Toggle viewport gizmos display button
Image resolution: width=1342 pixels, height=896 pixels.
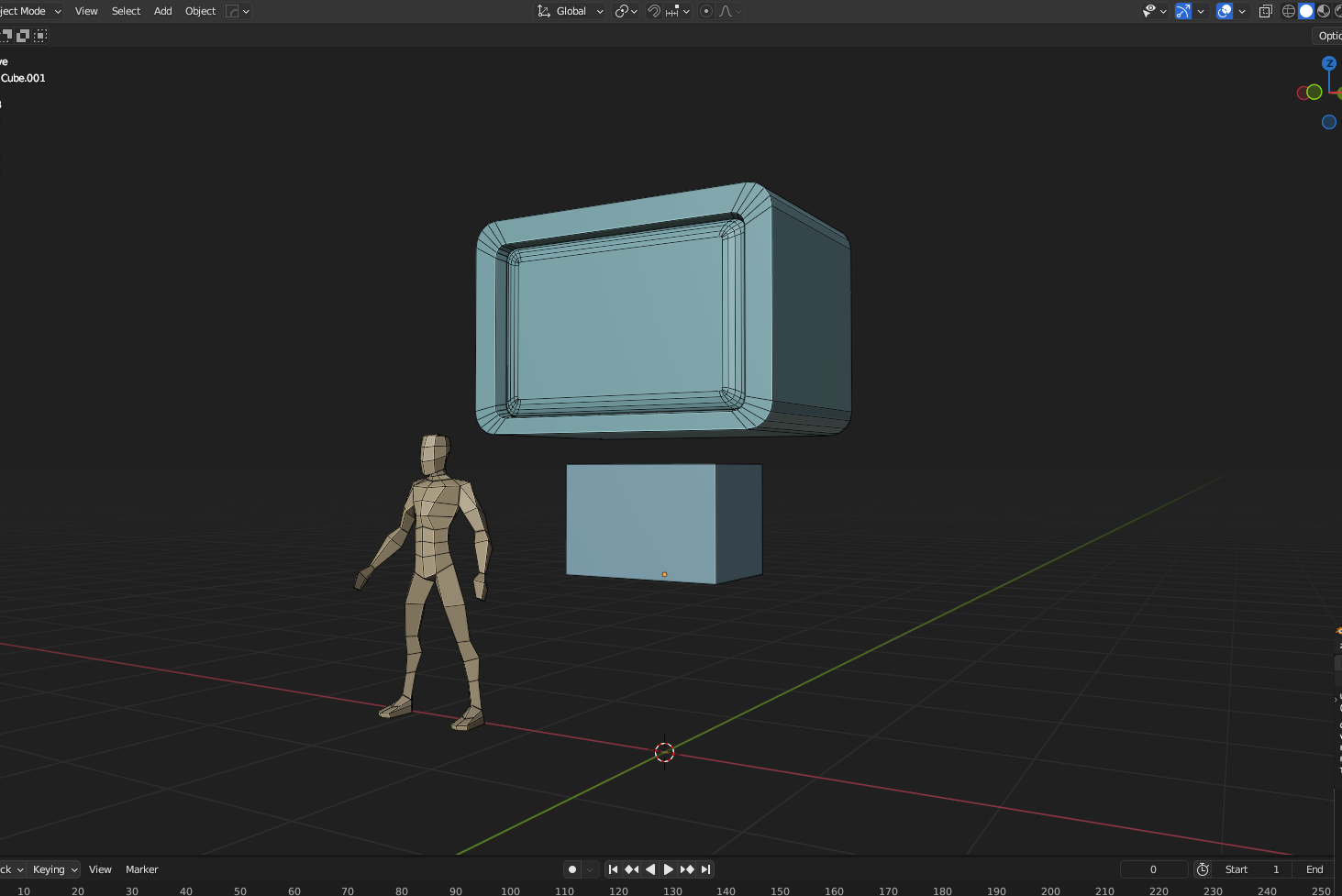pos(1183,11)
